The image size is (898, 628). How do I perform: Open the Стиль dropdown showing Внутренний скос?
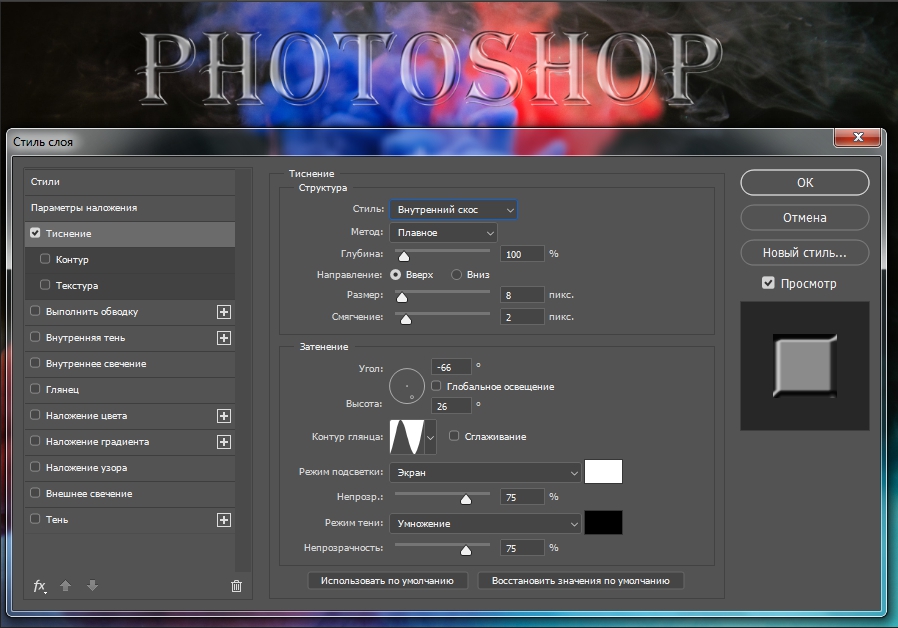pos(453,210)
